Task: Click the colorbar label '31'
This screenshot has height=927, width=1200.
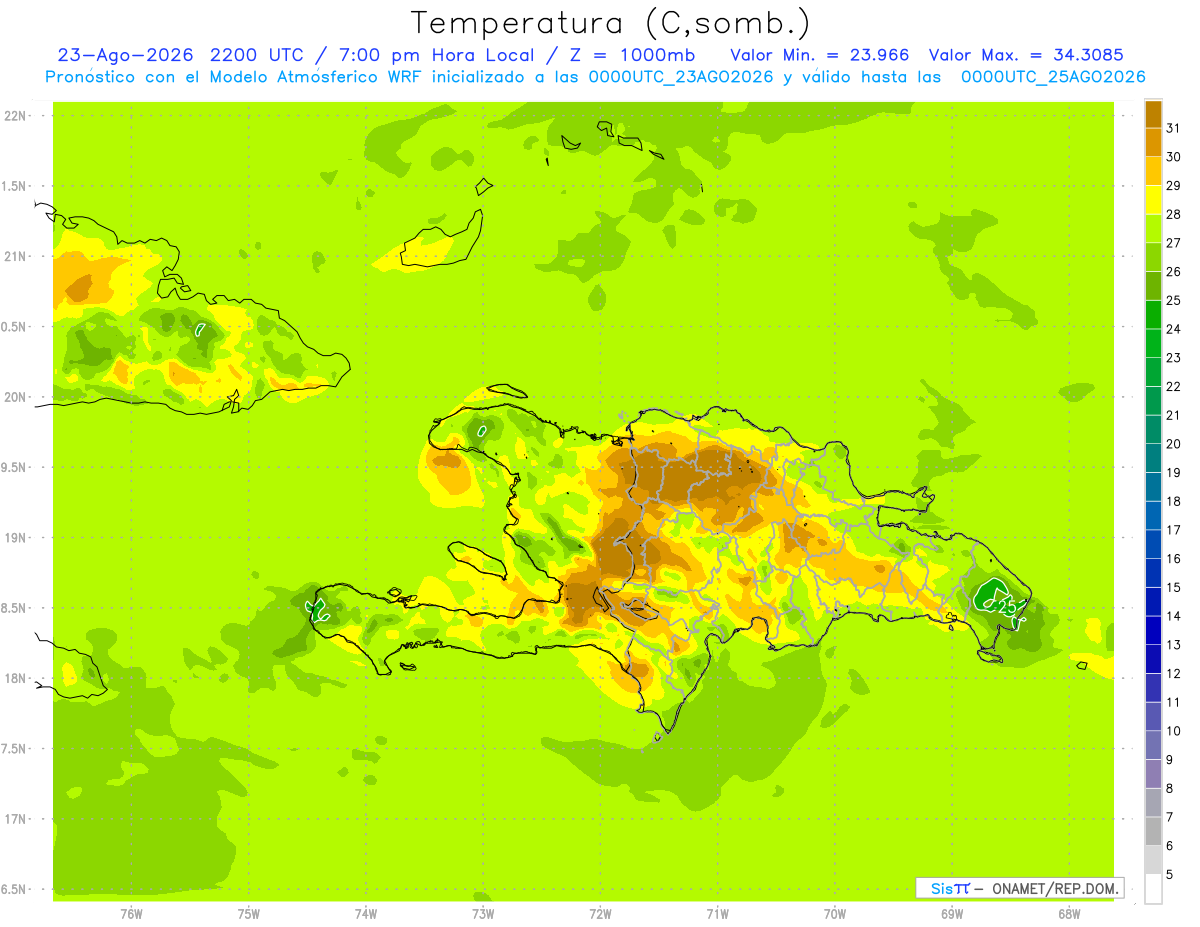Action: 1173,128
